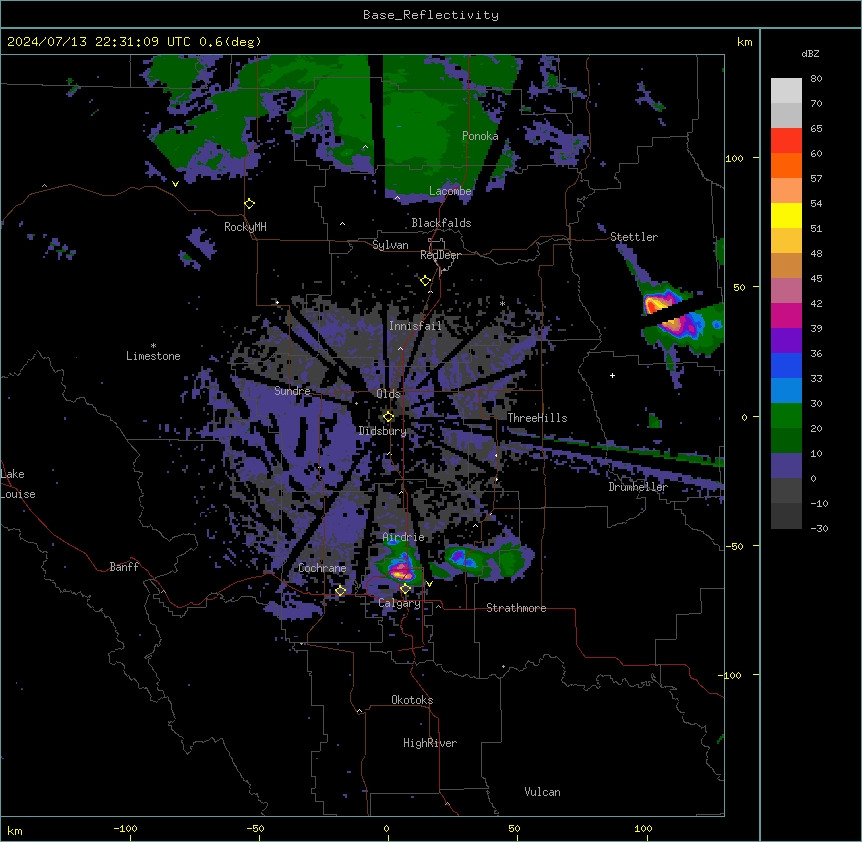Click the -100 tick on bottom axis
The width and height of the screenshot is (862, 842).
125,829
